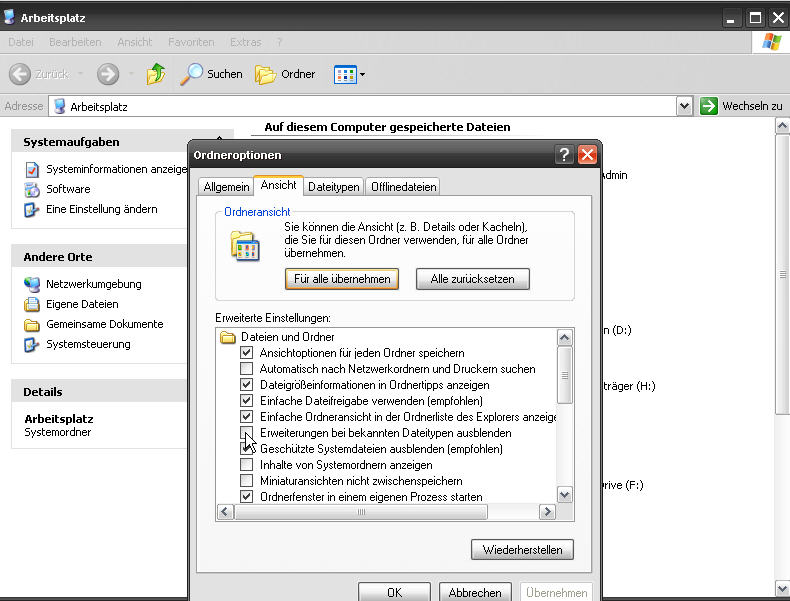Open the Systemsteuerung link icon
Screen dimensions: 790x601
pyautogui.click(x=32, y=345)
